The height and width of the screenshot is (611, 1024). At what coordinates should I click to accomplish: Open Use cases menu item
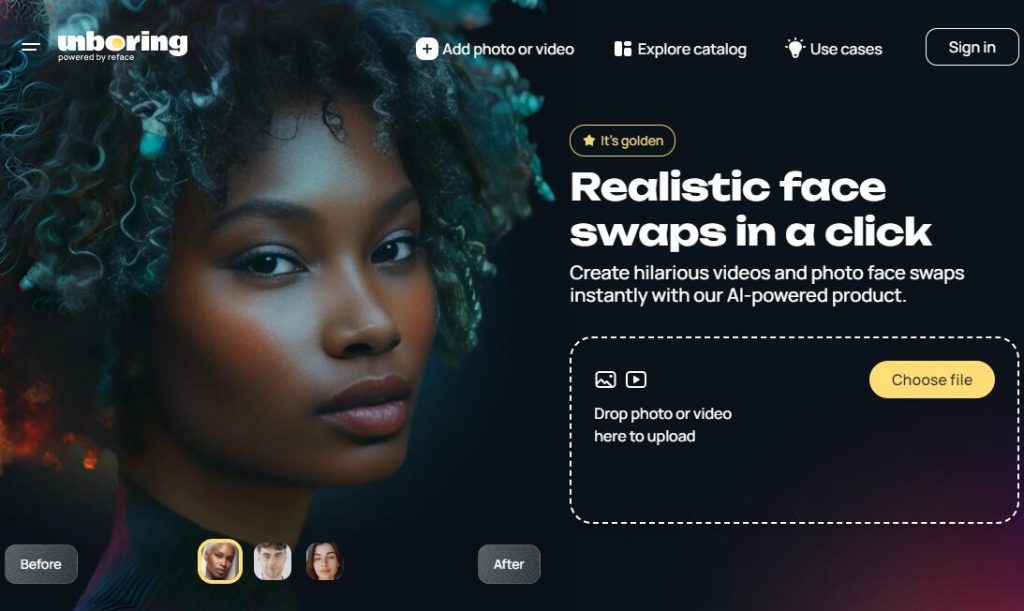pos(833,49)
